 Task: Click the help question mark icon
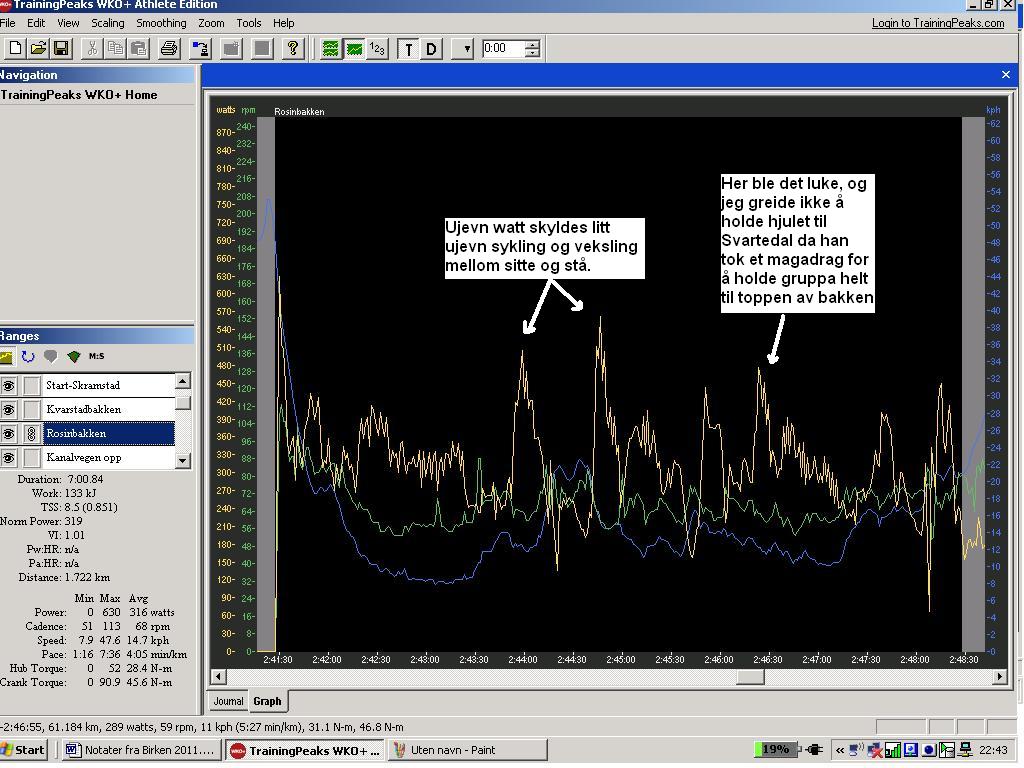293,48
